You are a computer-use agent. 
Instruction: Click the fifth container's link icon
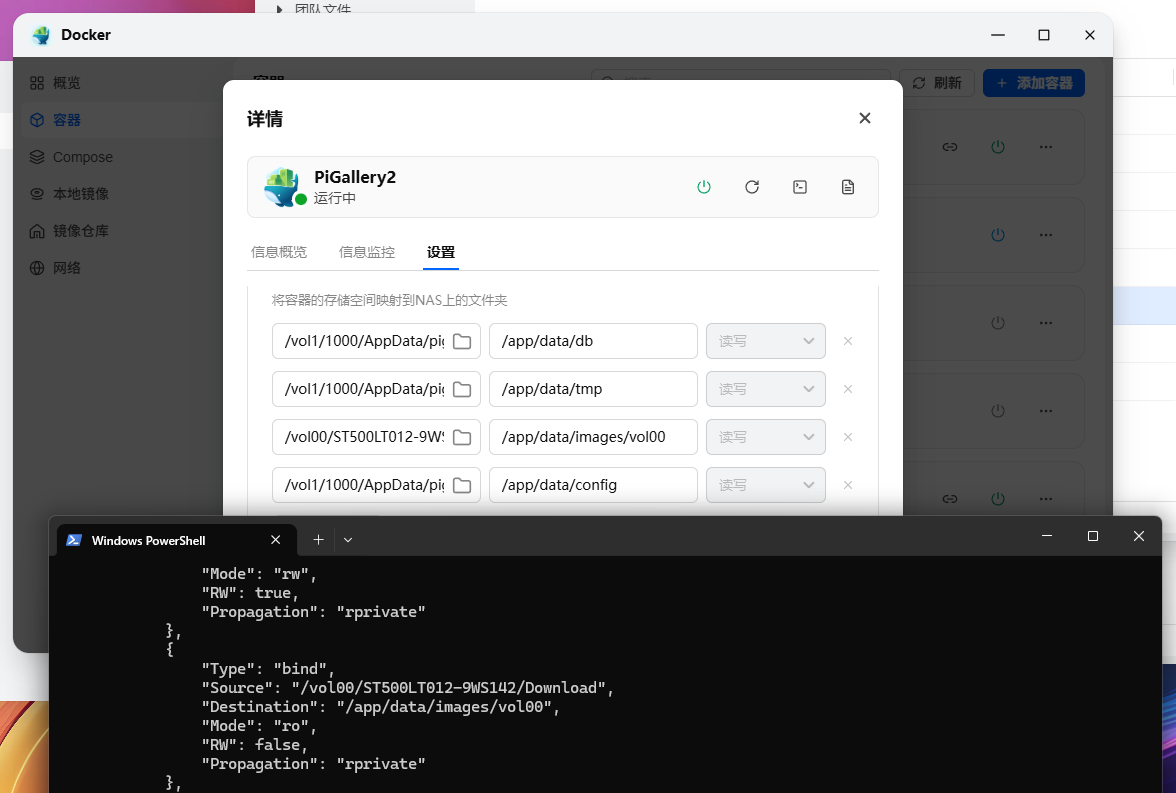[950, 498]
